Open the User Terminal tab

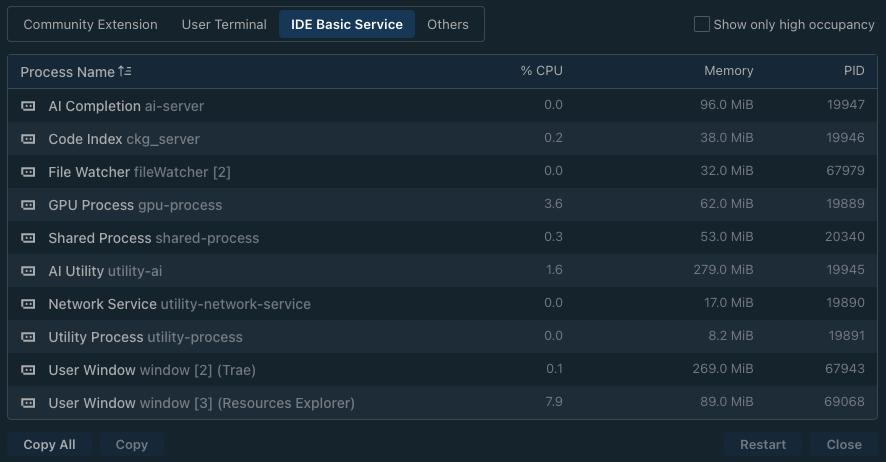click(x=224, y=24)
